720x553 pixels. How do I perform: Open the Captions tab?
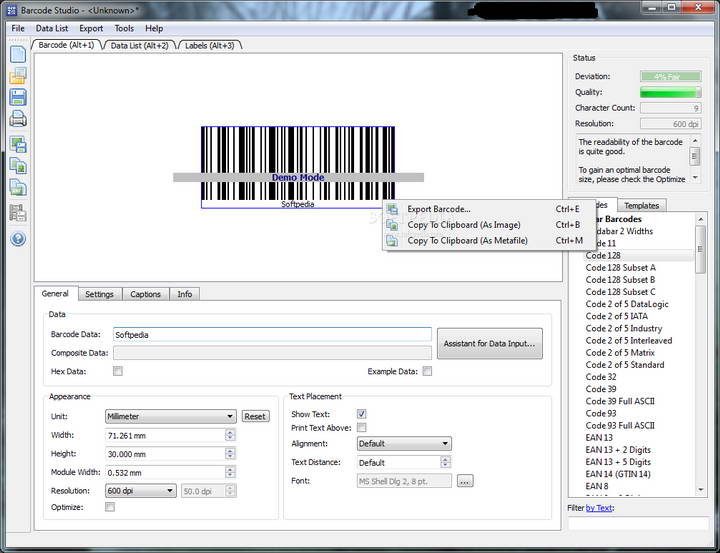coord(146,294)
